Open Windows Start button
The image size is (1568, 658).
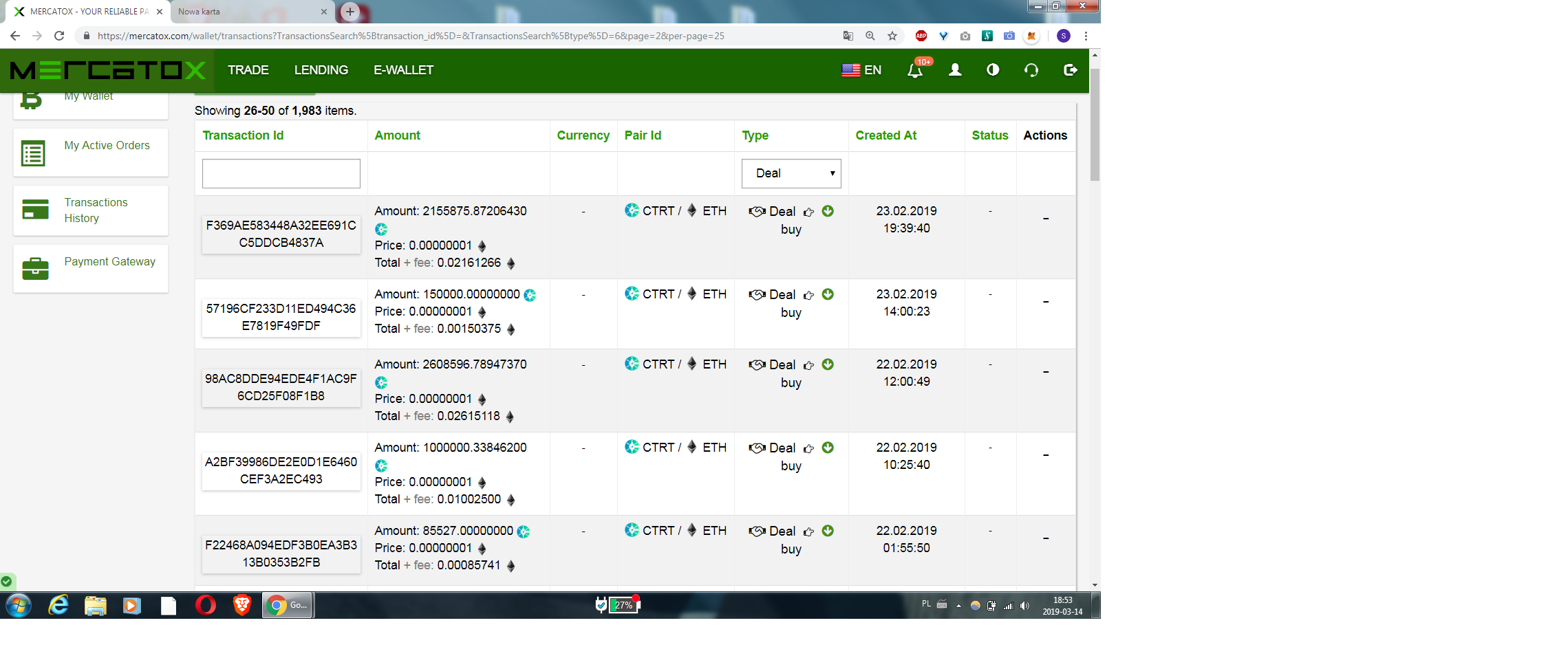19,605
